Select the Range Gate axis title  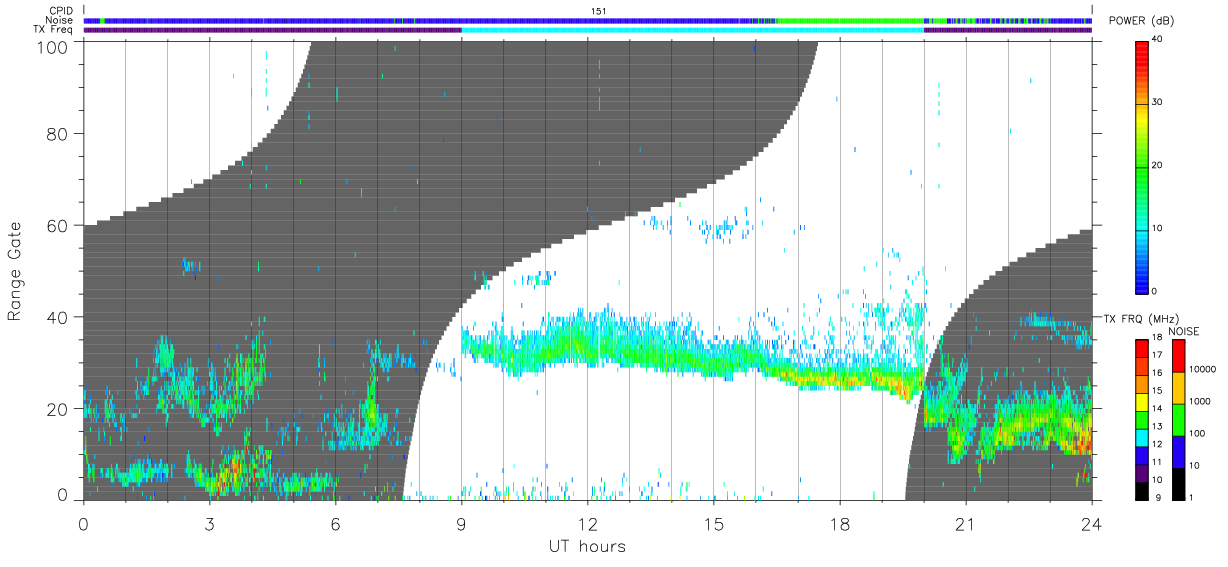point(15,271)
